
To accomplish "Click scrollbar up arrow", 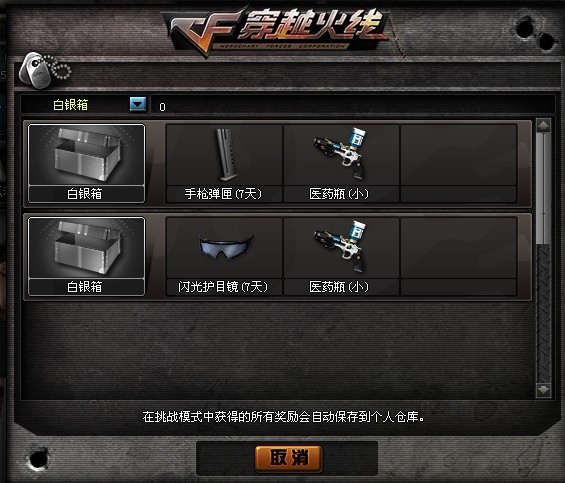I will [543, 125].
